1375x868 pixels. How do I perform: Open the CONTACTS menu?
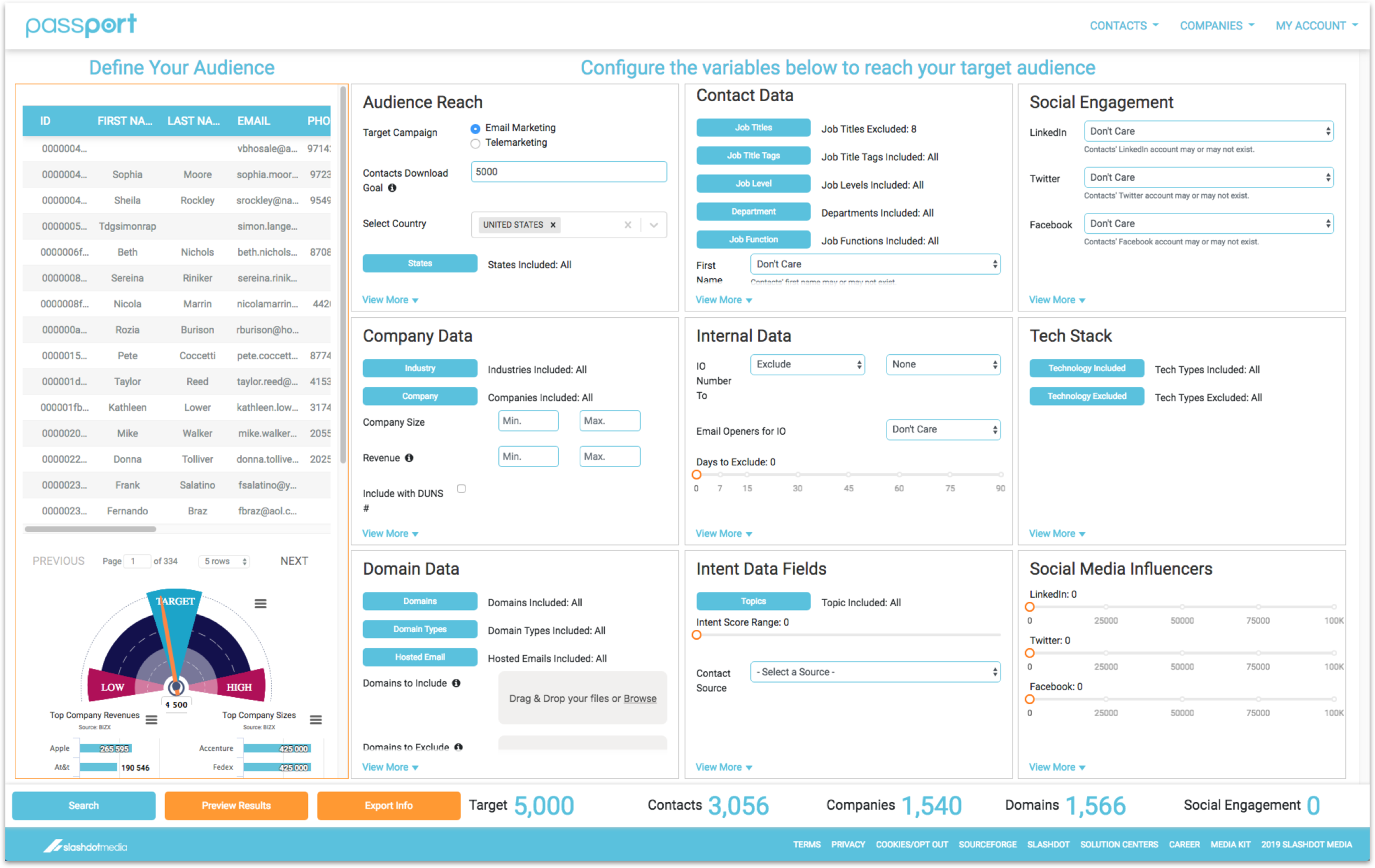[x=1124, y=26]
